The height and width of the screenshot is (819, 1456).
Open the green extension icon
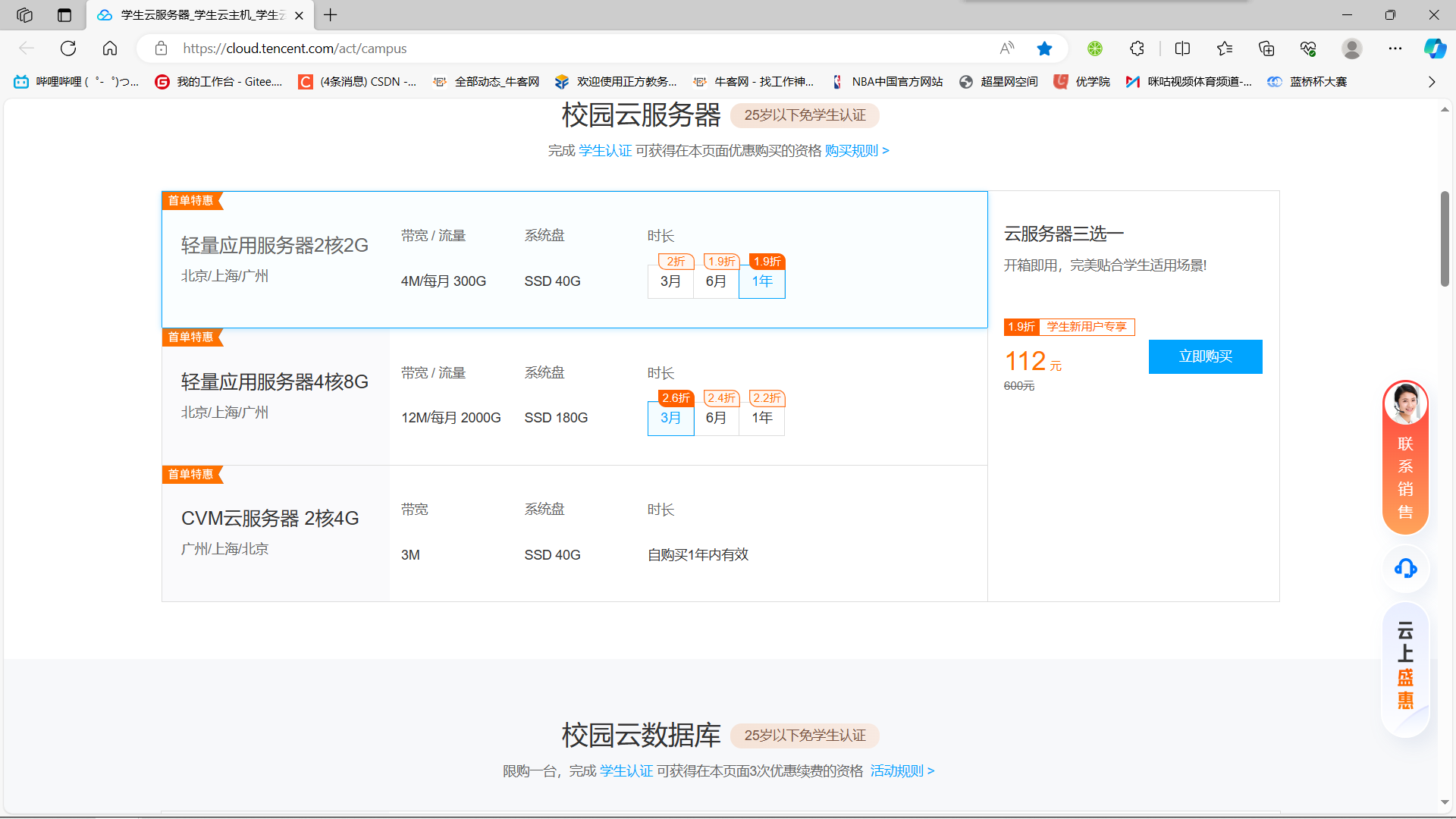point(1095,49)
